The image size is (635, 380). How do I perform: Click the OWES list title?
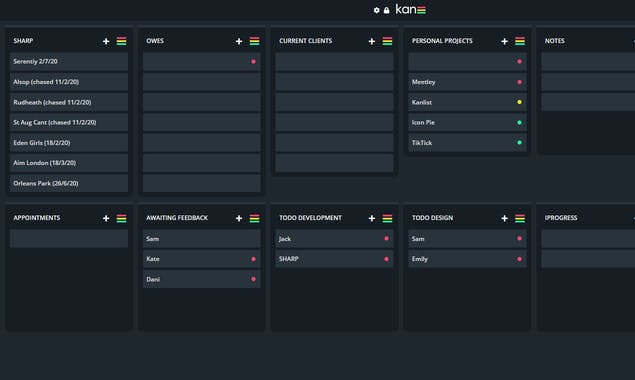(x=155, y=41)
